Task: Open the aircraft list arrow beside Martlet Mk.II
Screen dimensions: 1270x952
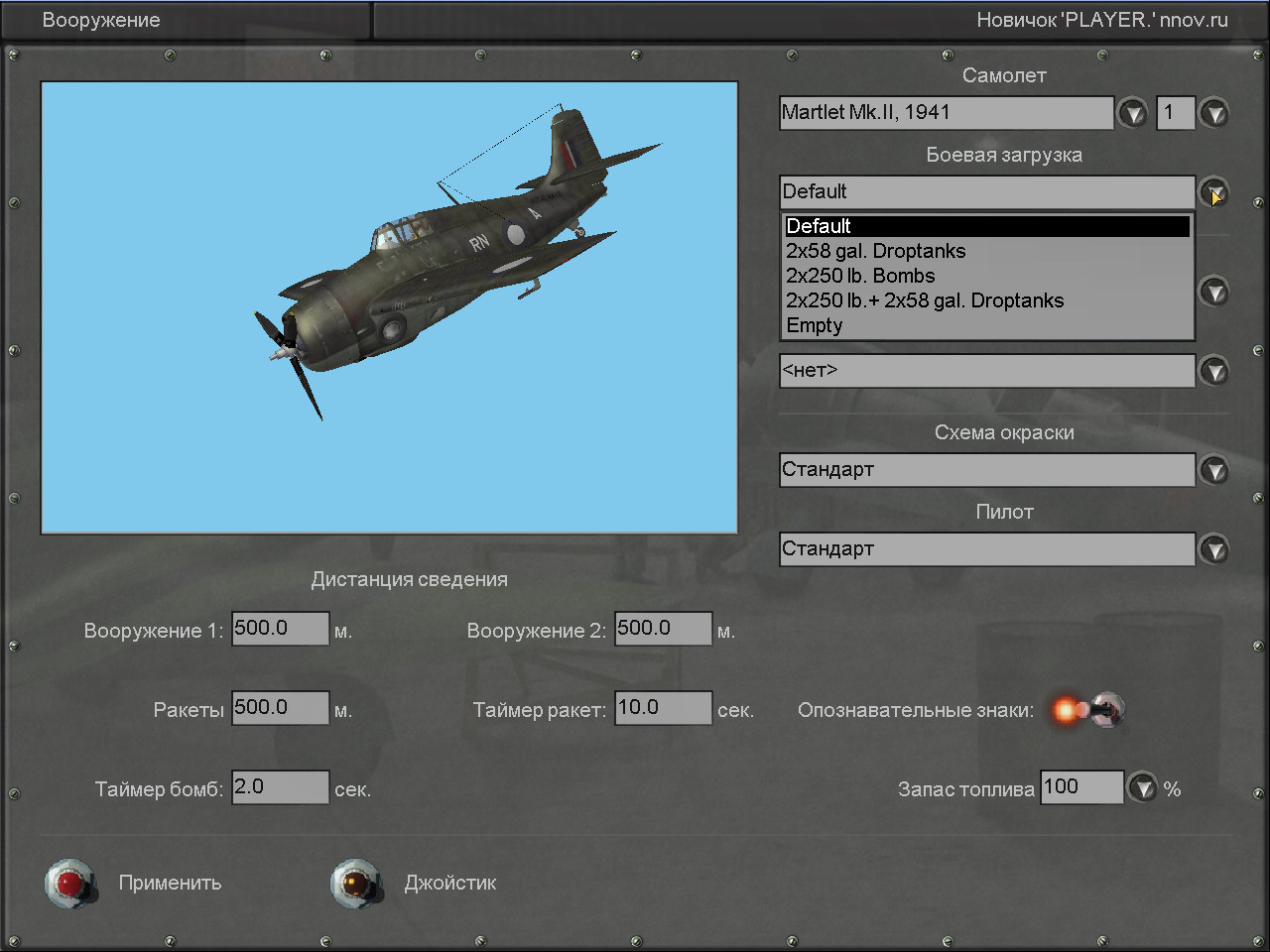Action: tap(1132, 113)
